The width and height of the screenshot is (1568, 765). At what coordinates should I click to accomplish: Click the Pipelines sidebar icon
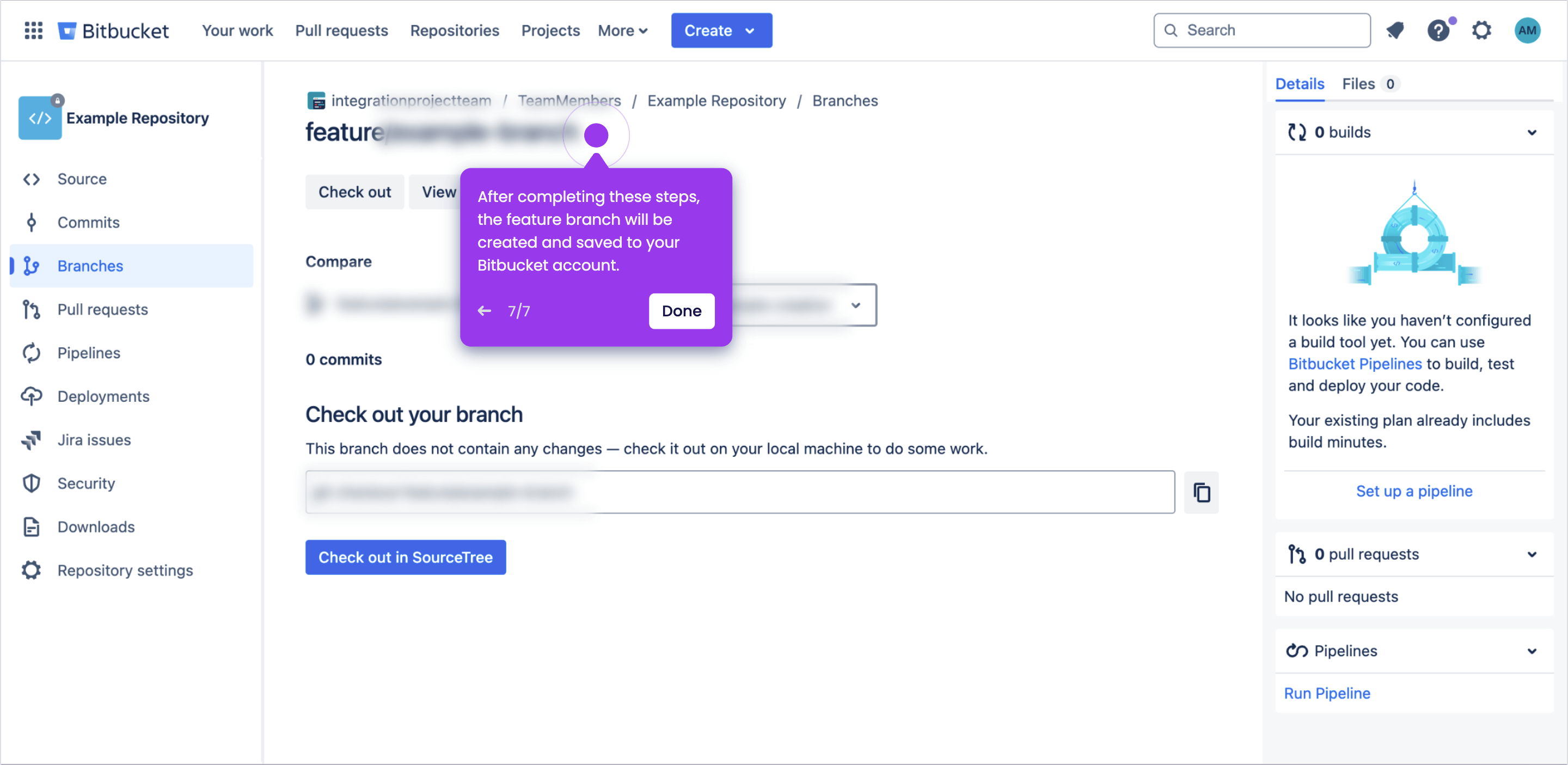32,353
